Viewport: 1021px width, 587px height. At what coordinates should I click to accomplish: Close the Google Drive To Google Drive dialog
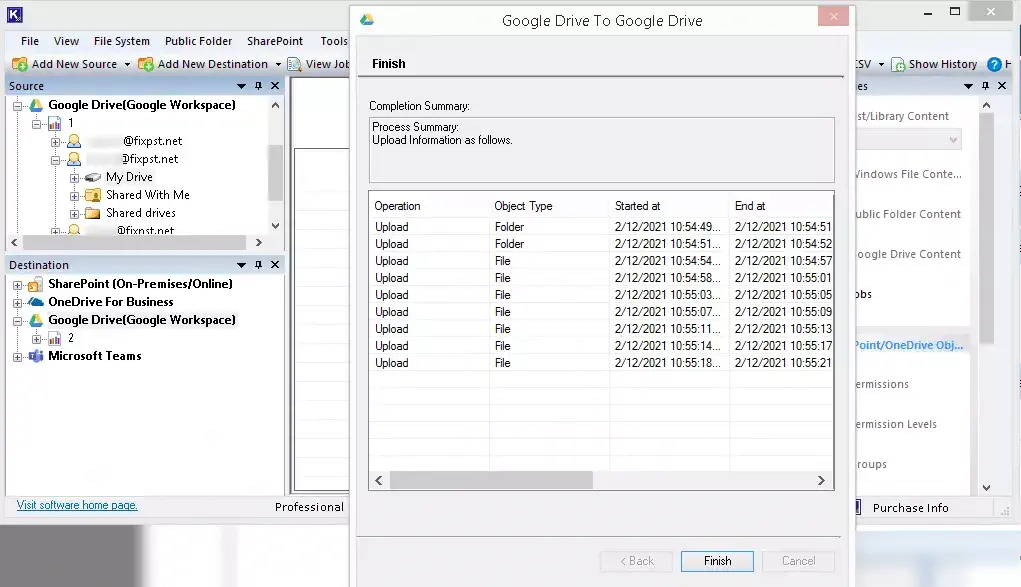833,16
